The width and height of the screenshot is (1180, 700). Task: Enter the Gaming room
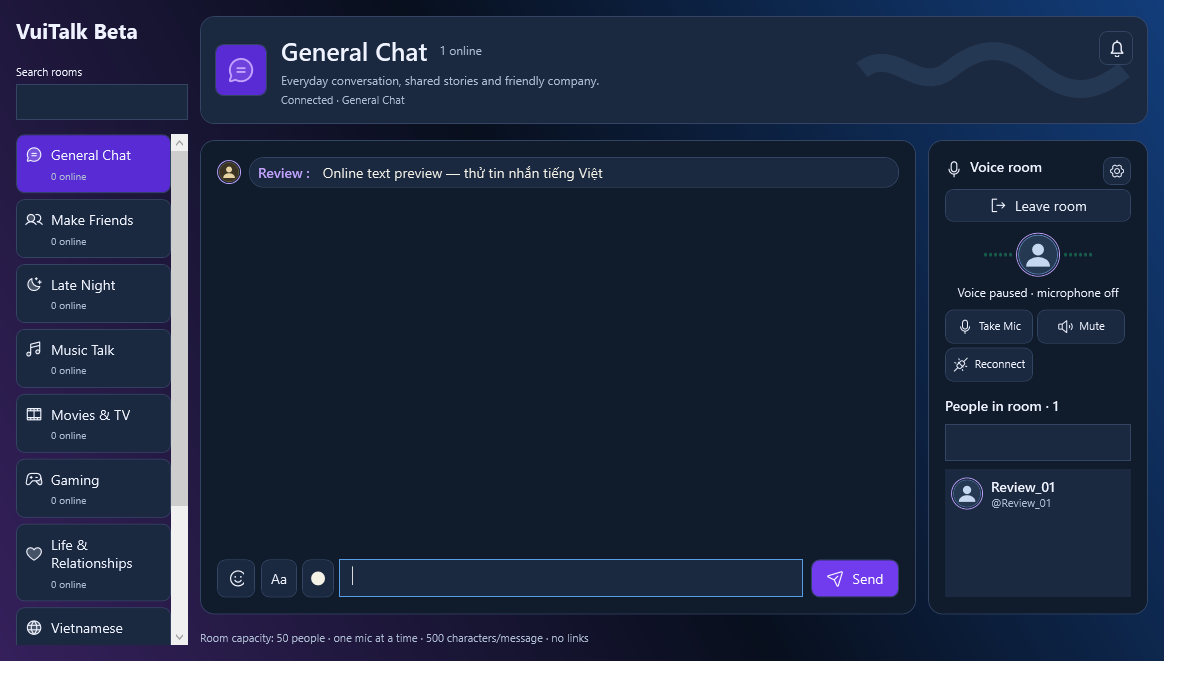tap(93, 488)
